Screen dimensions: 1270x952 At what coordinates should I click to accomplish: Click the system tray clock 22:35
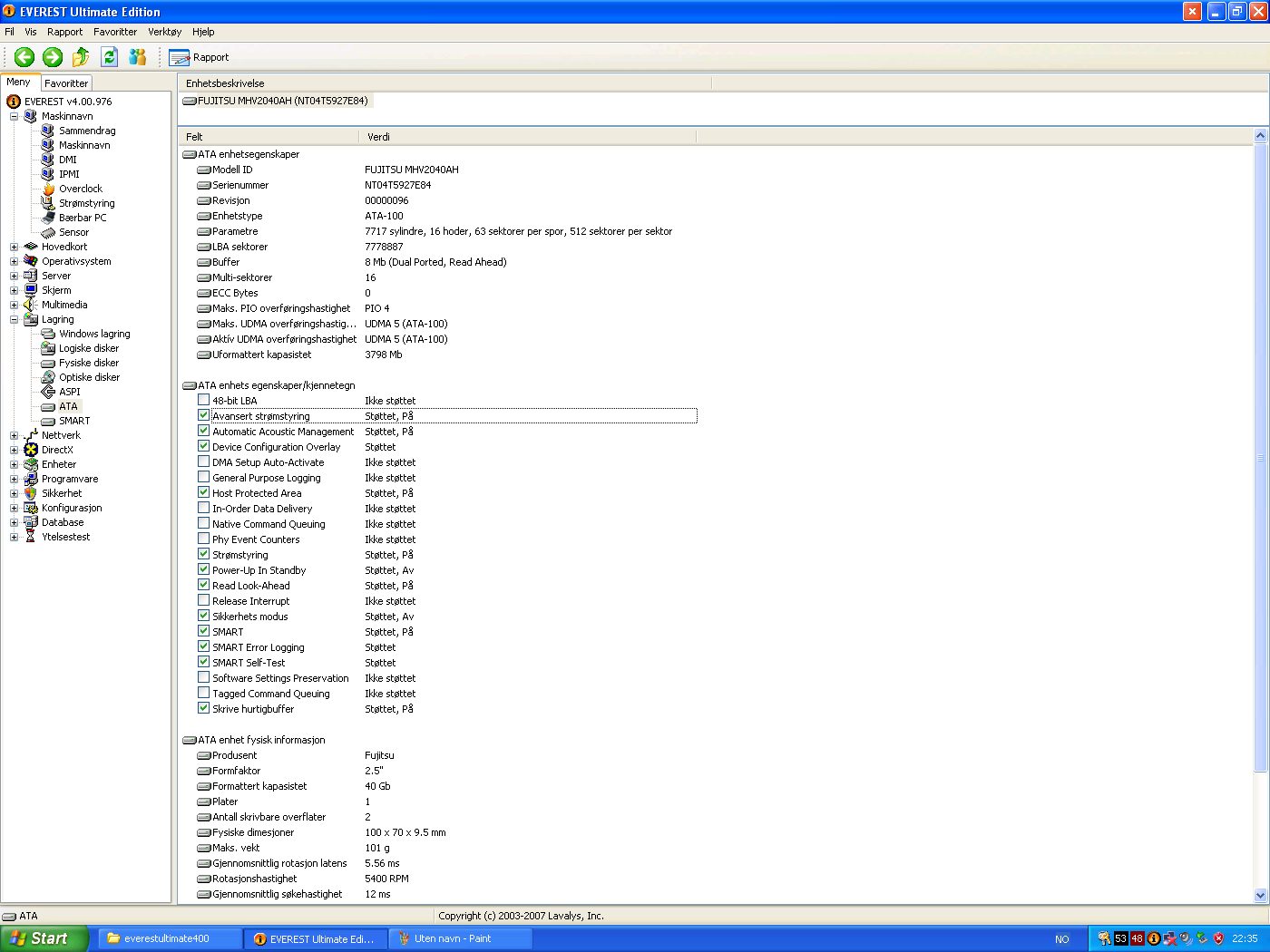coord(1245,939)
